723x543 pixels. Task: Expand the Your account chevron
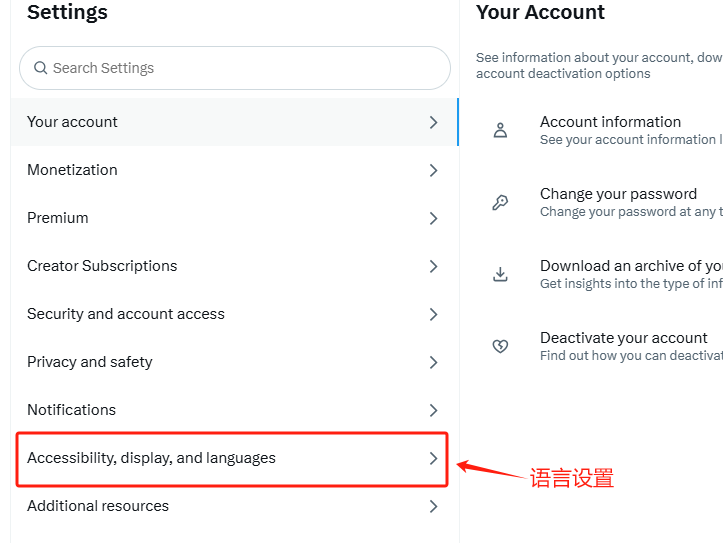click(433, 122)
